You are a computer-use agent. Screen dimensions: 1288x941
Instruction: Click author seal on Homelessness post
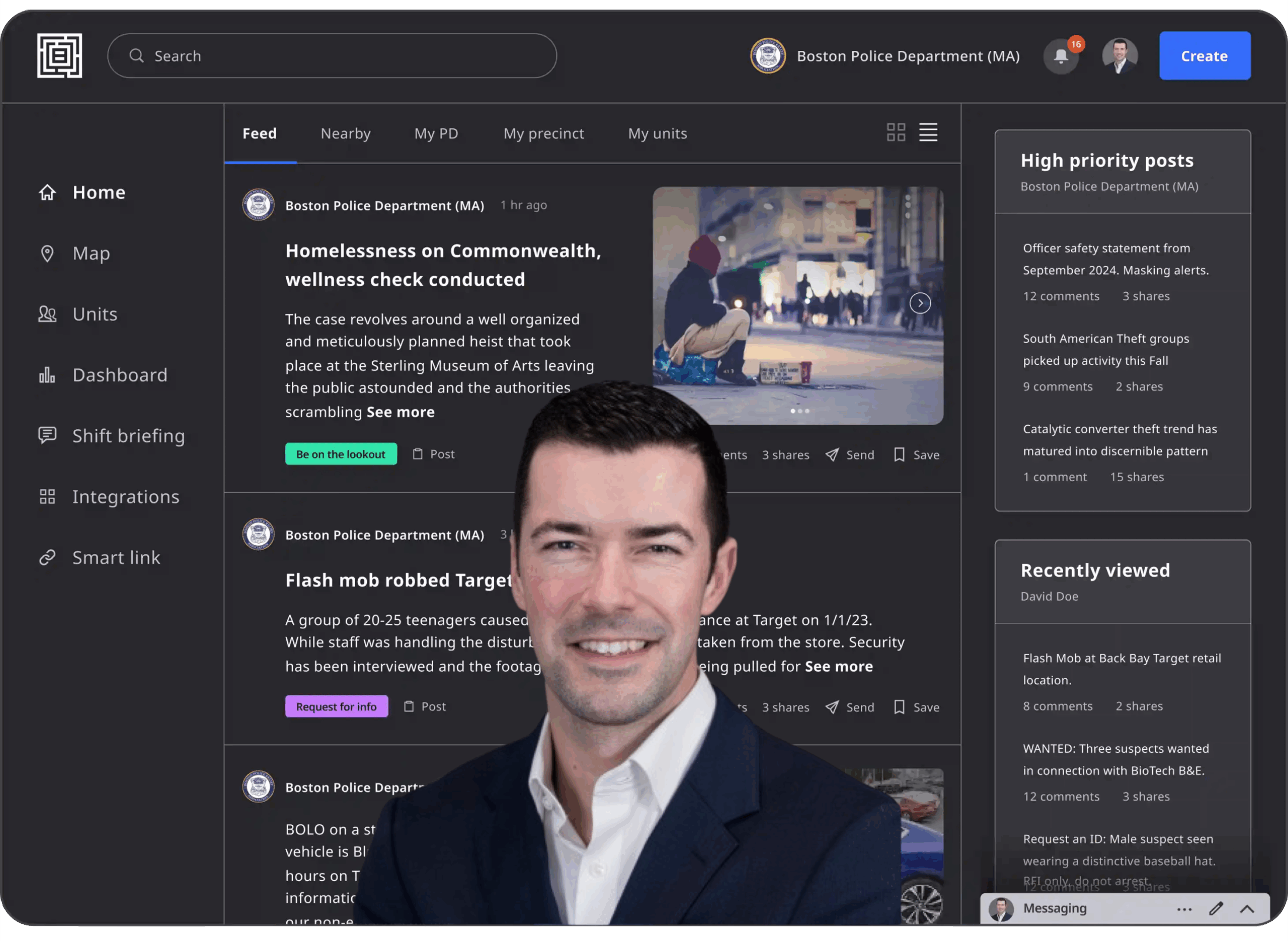[x=258, y=204]
